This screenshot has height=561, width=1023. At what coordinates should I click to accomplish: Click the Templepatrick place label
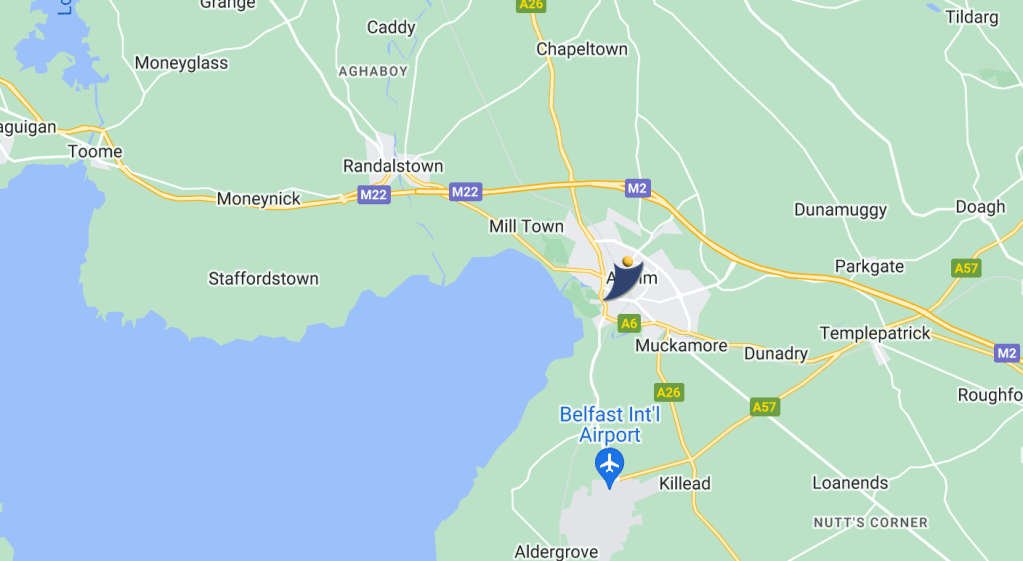875,333
